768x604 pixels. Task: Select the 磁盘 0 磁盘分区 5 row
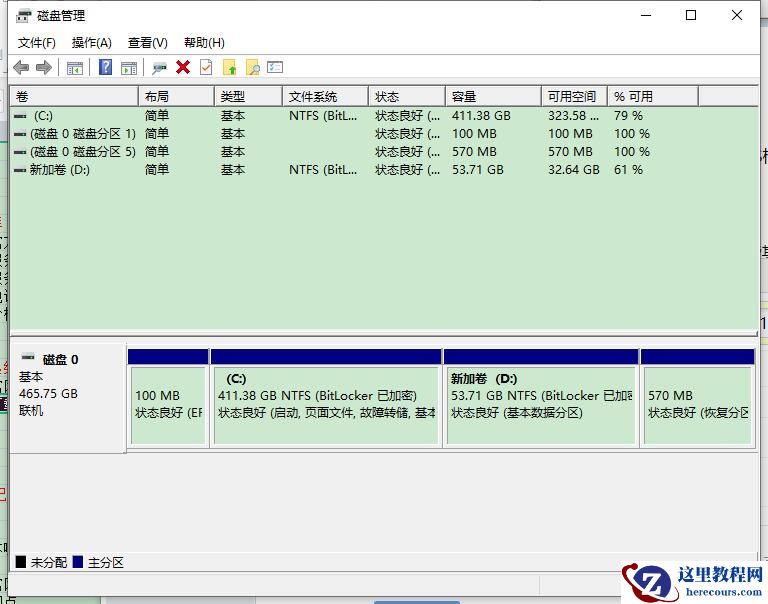point(384,152)
